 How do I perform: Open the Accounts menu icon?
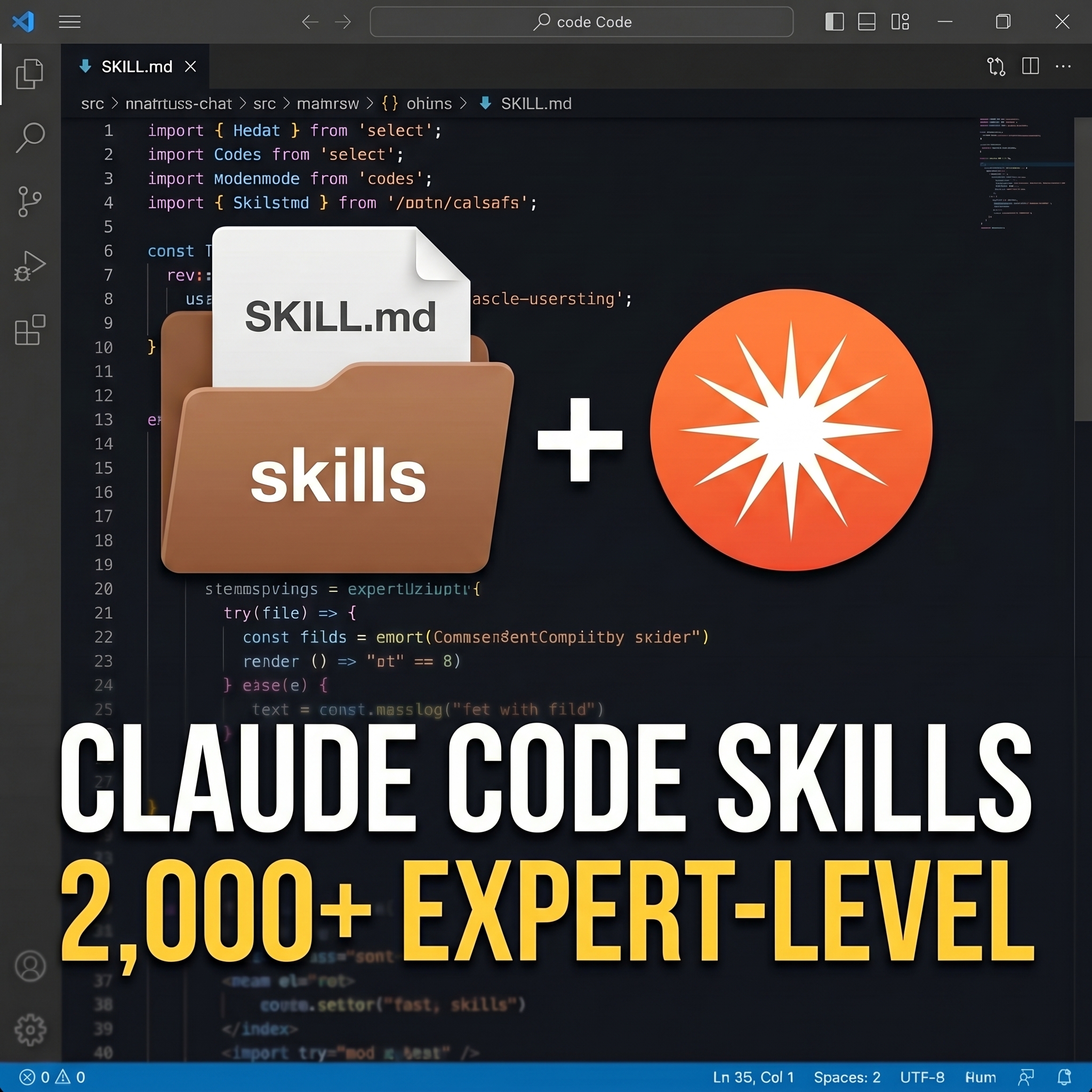click(30, 966)
